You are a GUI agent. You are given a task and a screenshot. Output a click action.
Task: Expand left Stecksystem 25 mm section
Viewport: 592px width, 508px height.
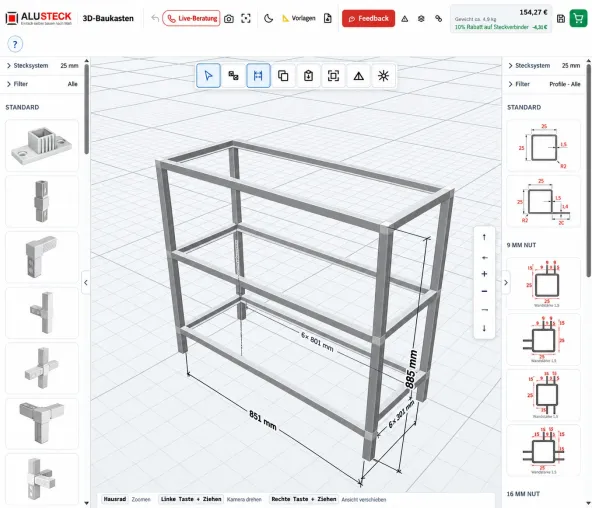coord(42,66)
